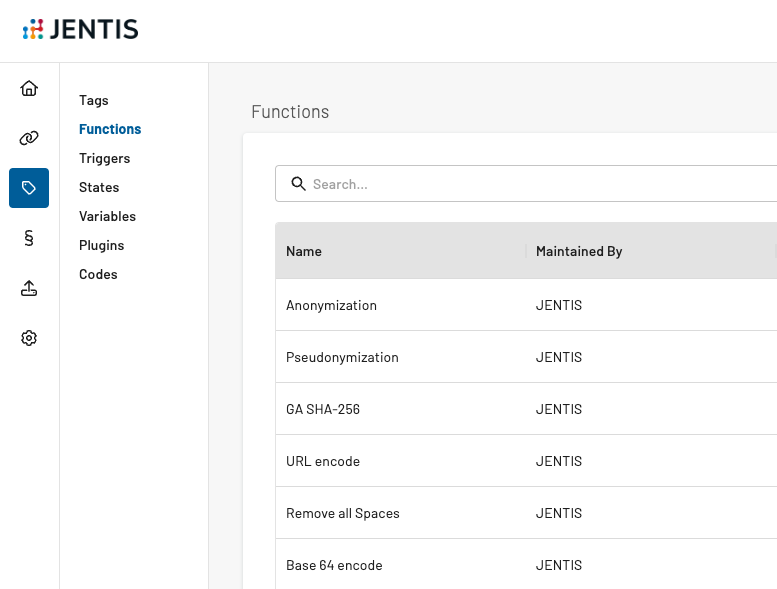The image size is (777, 589).
Task: Open the Plugins menu item
Action: (x=102, y=246)
